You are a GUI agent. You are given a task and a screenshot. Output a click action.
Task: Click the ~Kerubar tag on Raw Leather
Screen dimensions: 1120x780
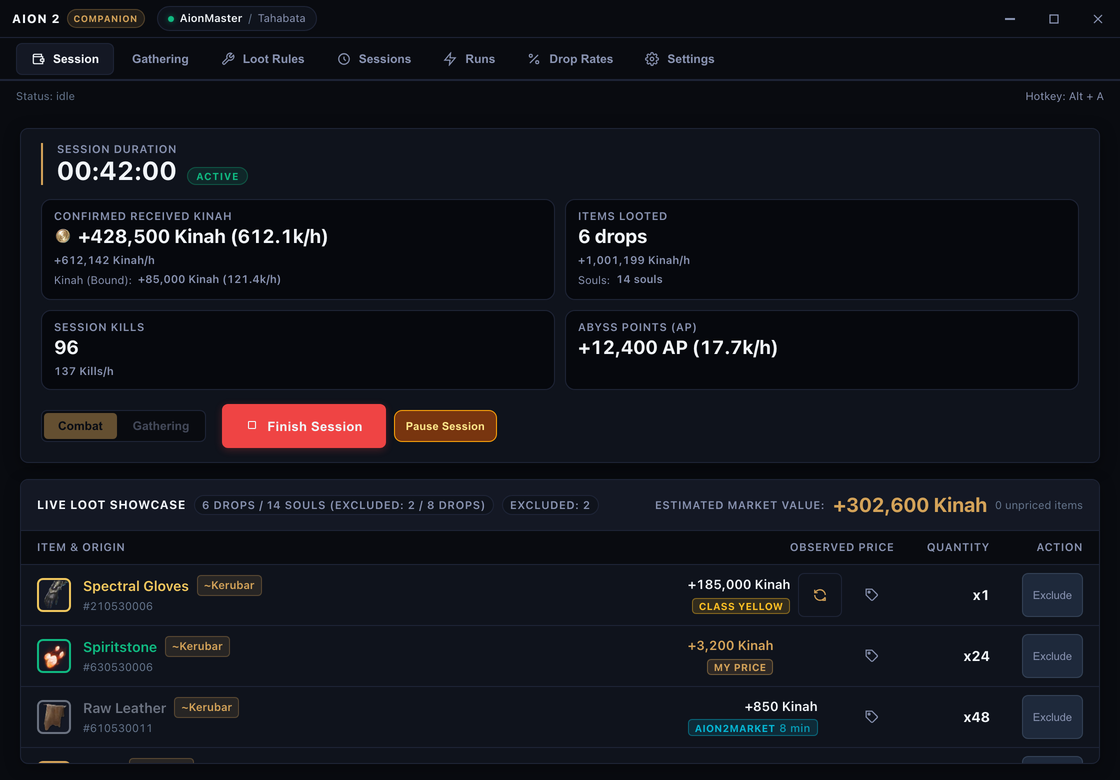(x=206, y=707)
